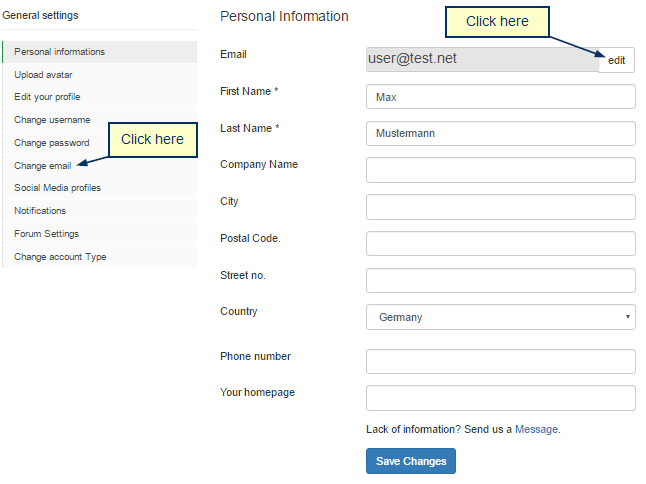Viewport: 646px width, 484px height.
Task: Go to Edit your profile
Action: click(100, 97)
